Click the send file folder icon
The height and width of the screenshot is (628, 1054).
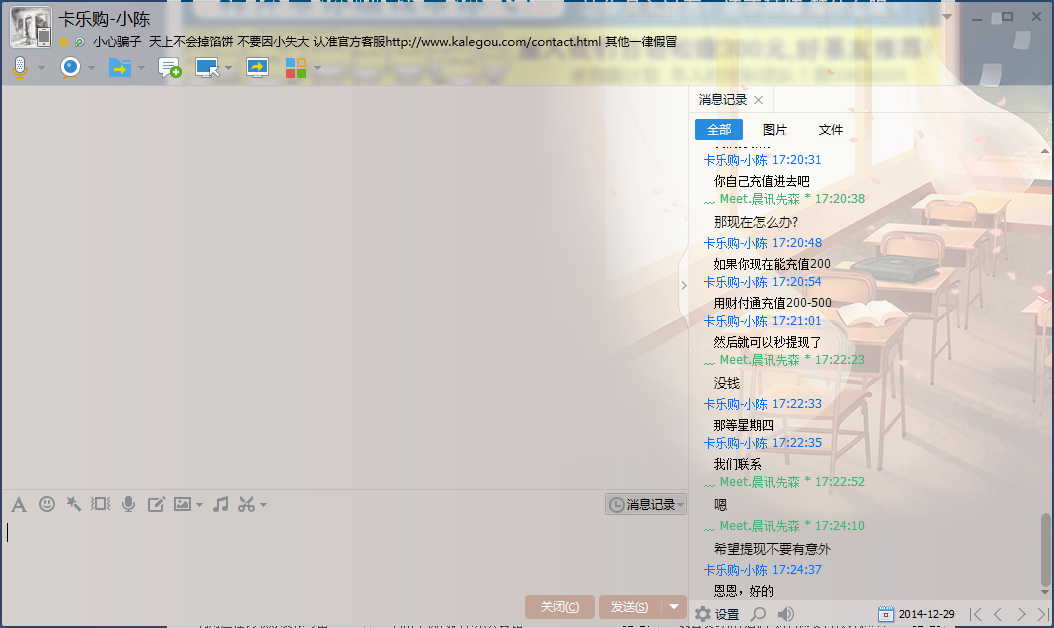click(119, 67)
